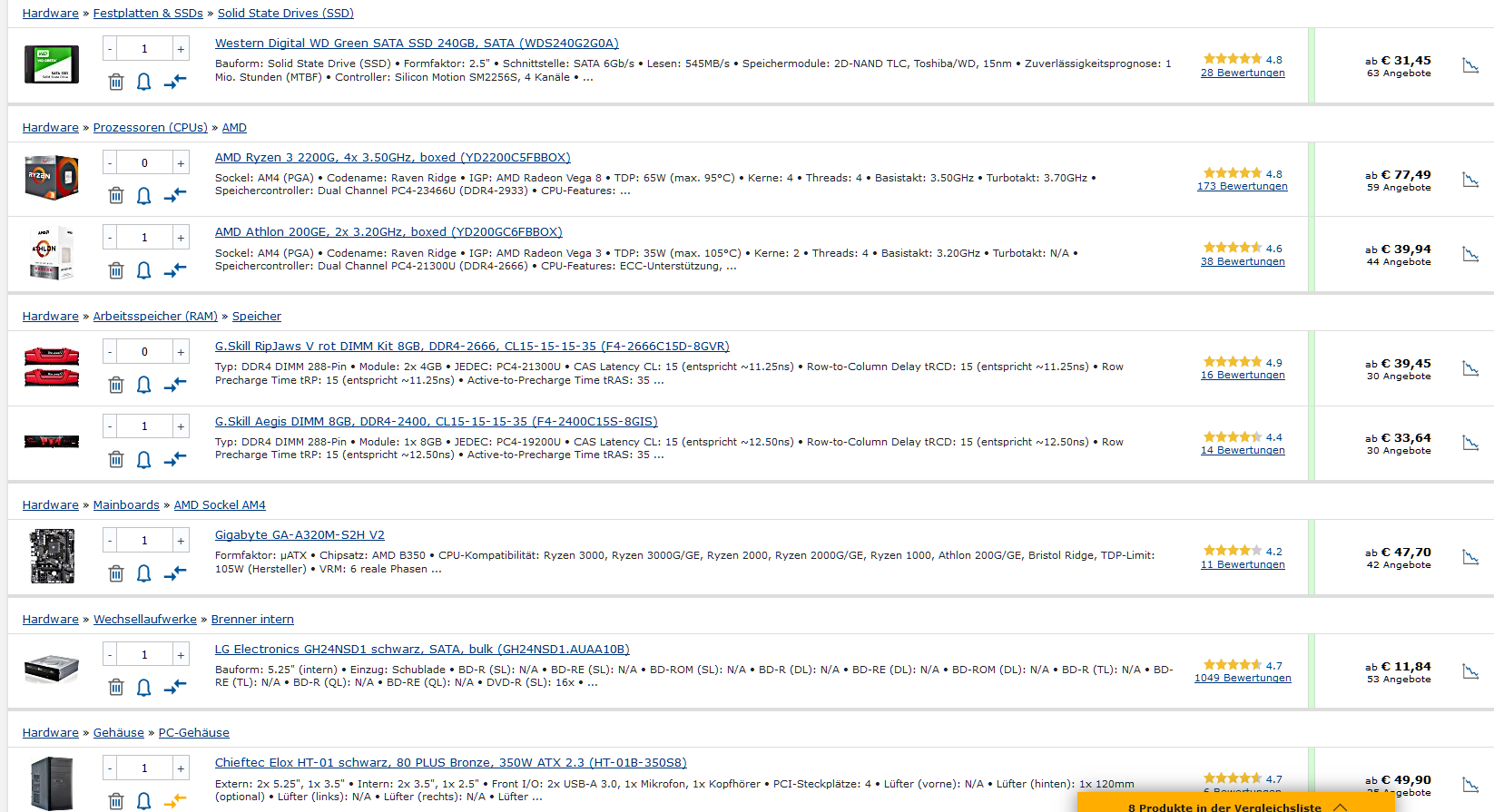Click swap arrows for Gigabyte GA-A320M-S2H
Screen dimensions: 1494x812
point(175,573)
